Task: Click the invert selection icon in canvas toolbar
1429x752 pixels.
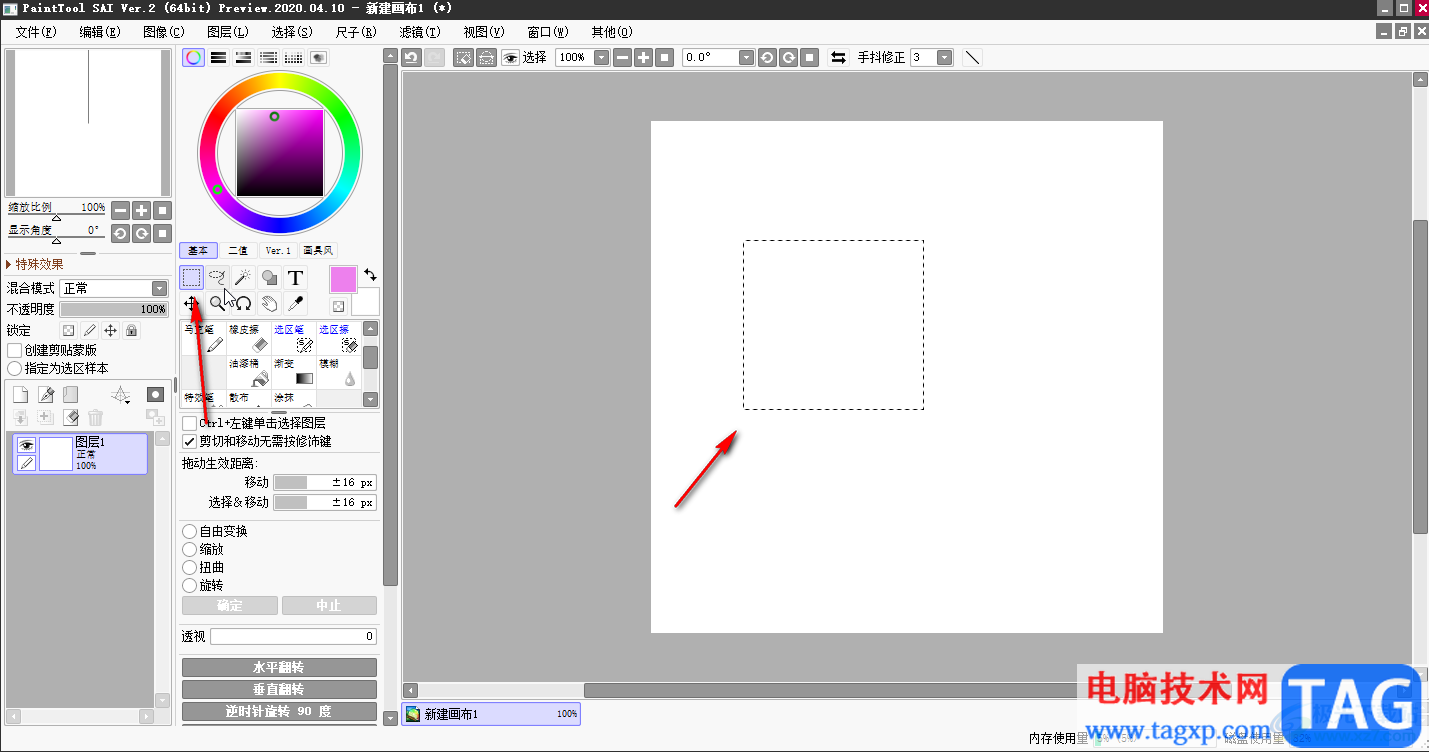Action: 486,58
